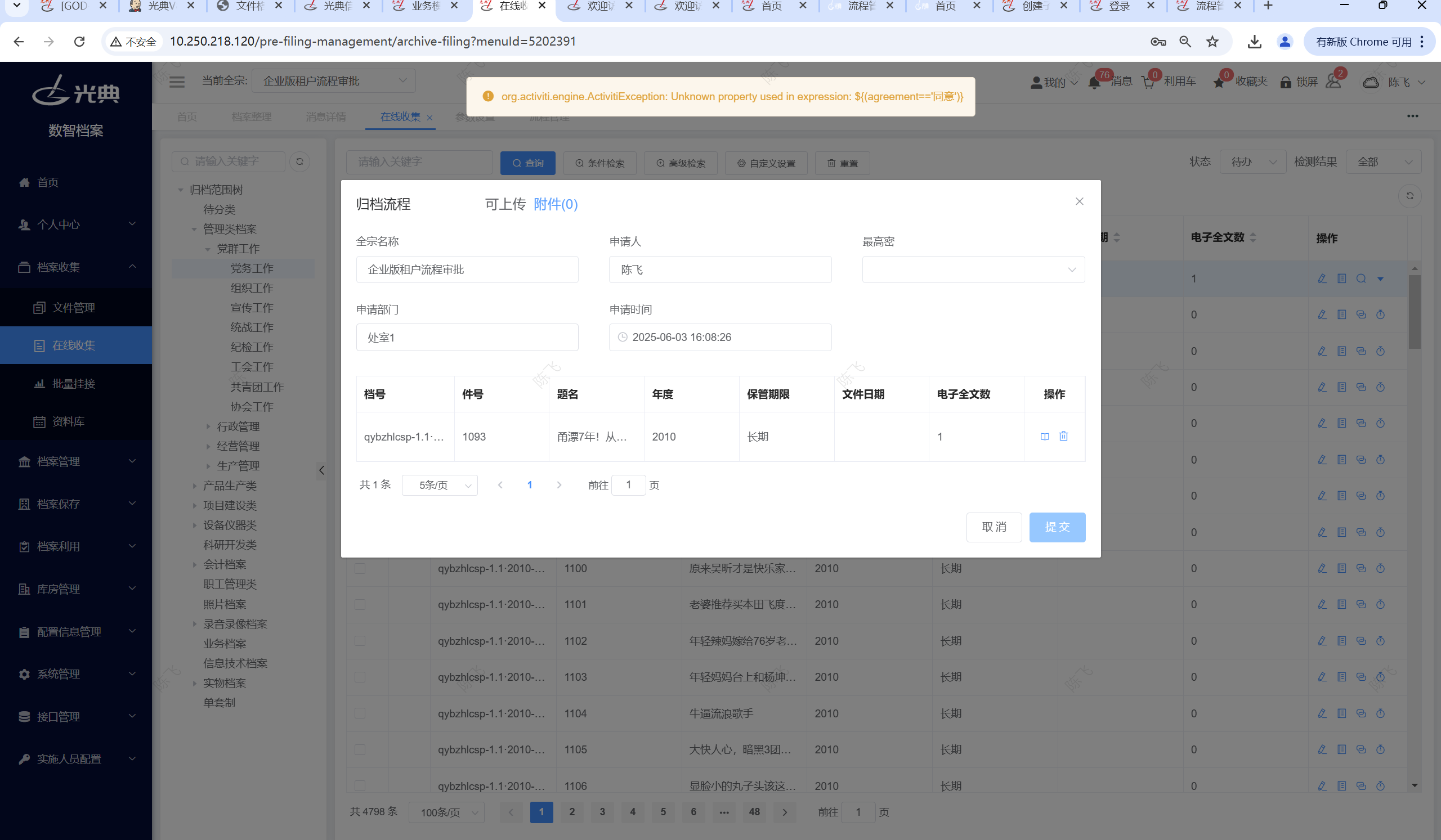This screenshot has height=840, width=1441.
Task: Tick the checkbox for row 1101
Action: [360, 604]
